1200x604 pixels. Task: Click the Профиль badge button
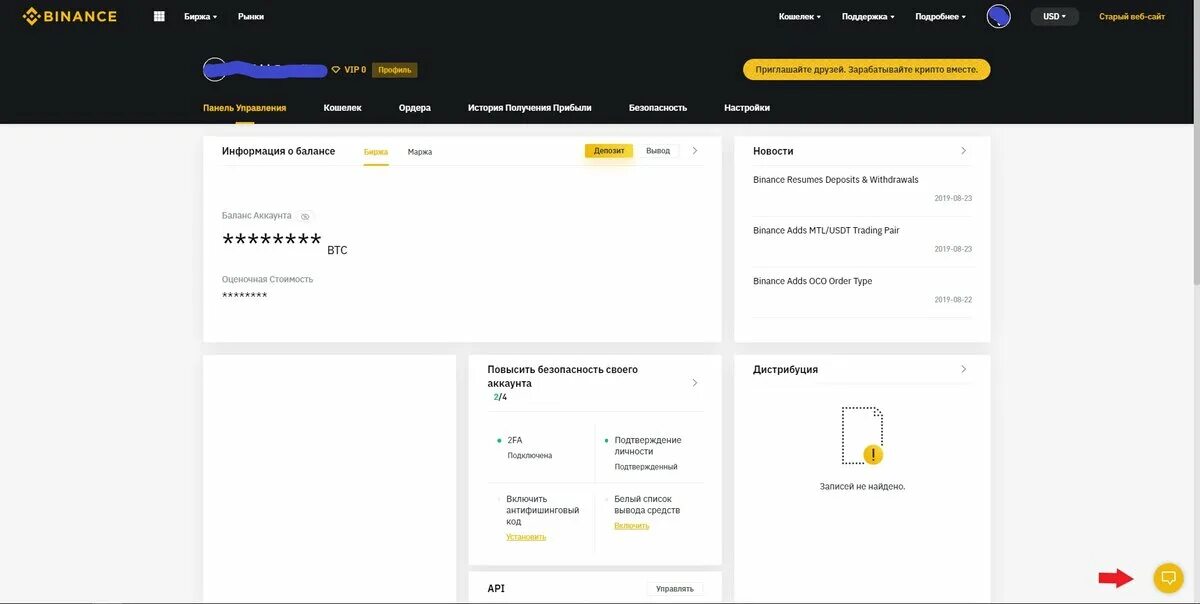[395, 70]
